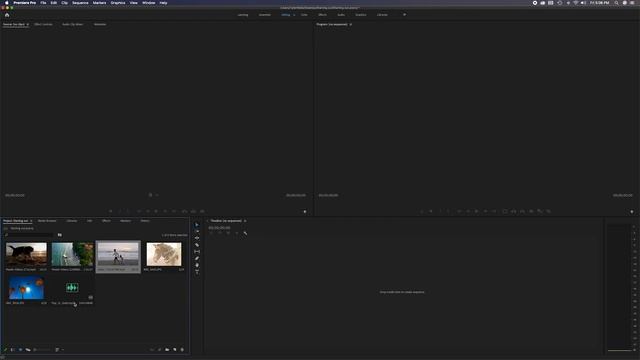Switch Project panel to List View
The width and height of the screenshot is (640, 360).
13,349
